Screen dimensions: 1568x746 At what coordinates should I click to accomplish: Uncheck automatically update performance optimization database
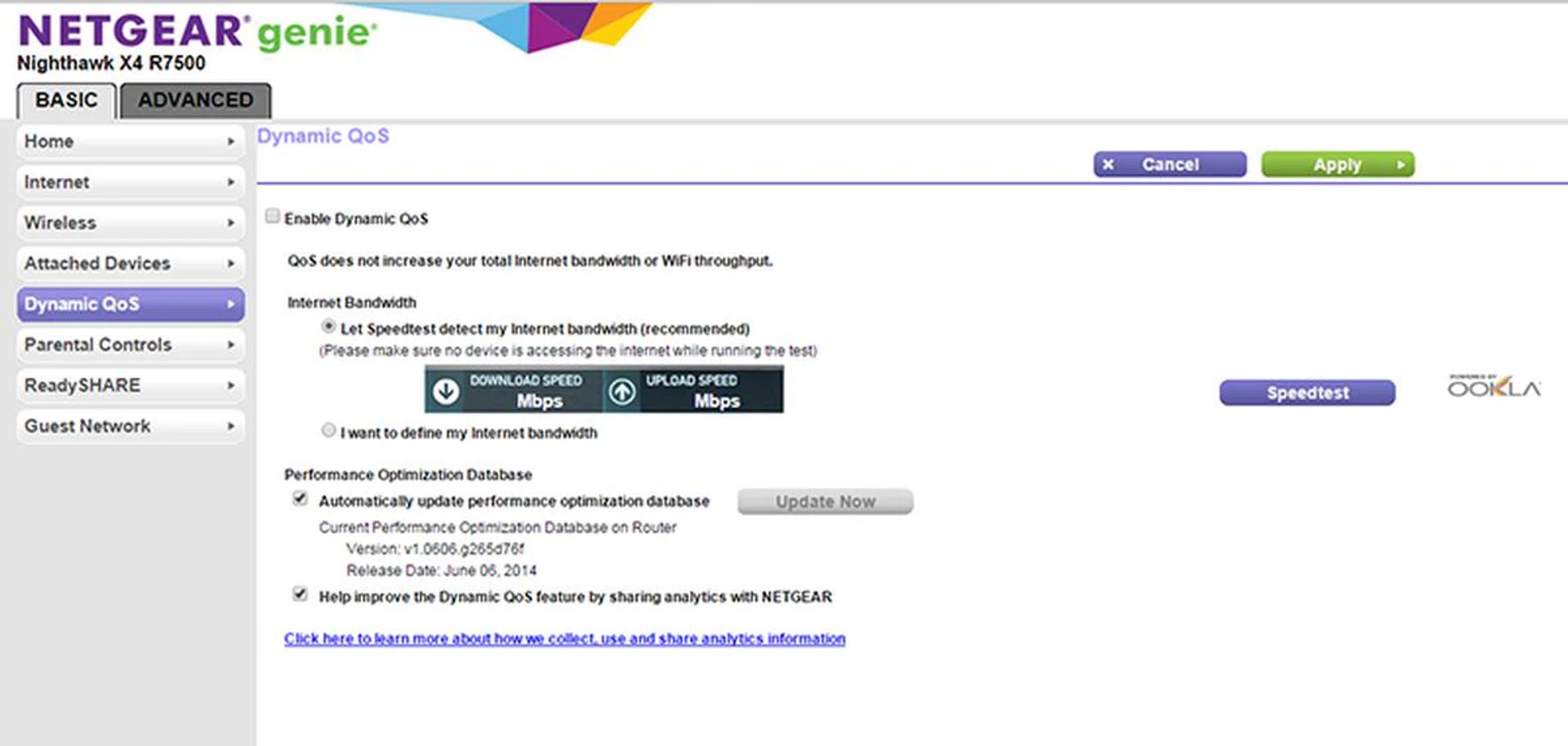click(x=301, y=499)
